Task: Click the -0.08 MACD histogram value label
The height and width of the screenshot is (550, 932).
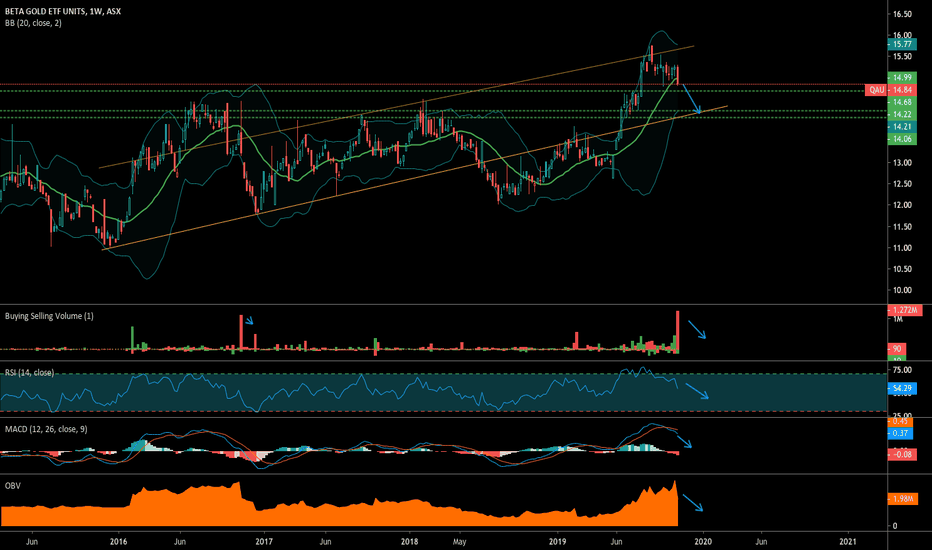Action: pos(902,454)
